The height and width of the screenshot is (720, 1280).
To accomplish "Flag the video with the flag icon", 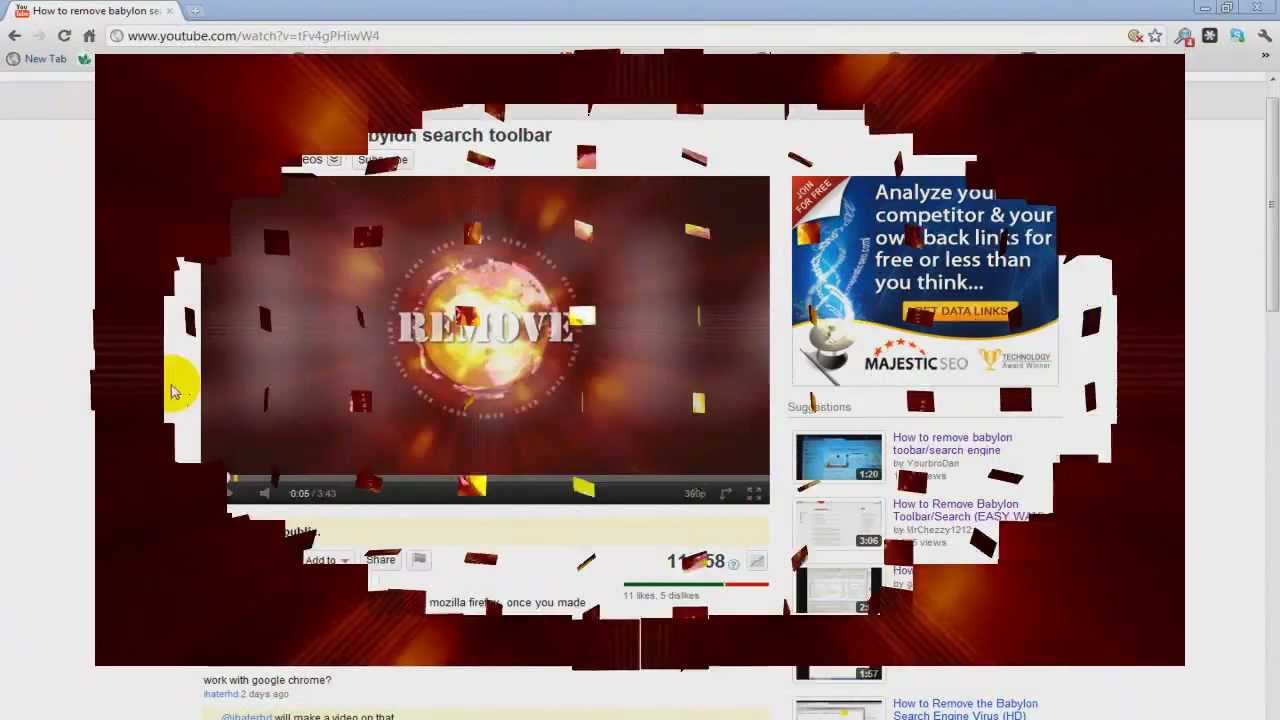I will pos(419,560).
